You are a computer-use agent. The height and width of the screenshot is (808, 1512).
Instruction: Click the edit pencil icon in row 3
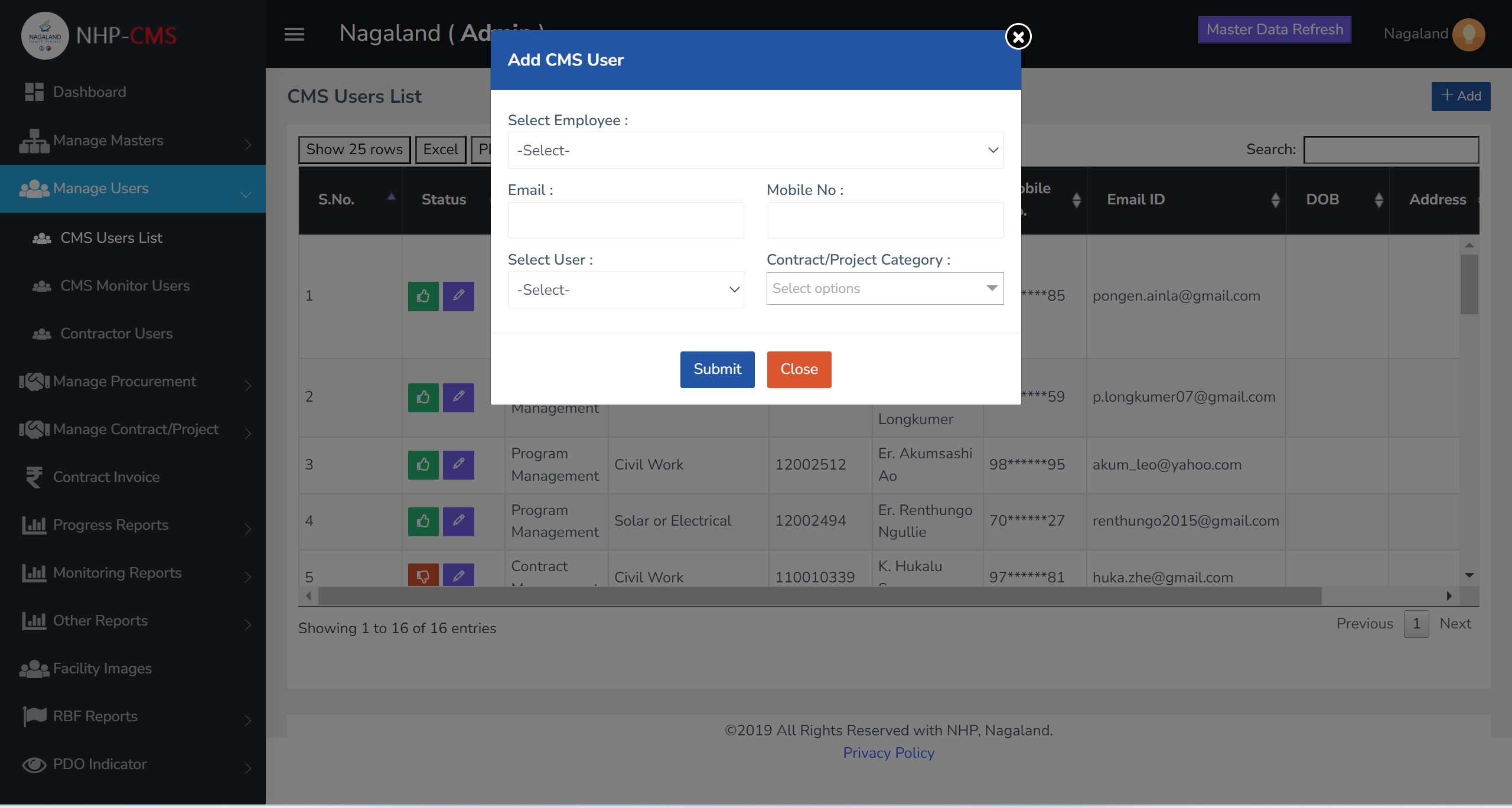point(458,464)
